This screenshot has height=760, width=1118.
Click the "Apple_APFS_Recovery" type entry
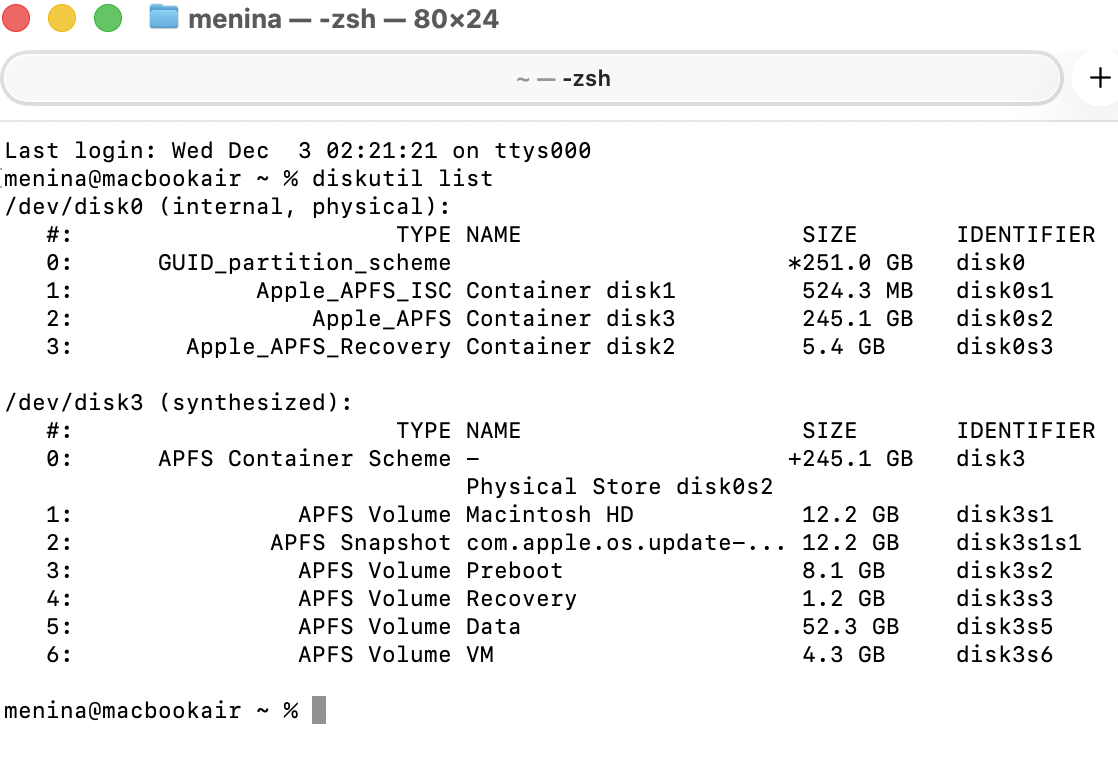tap(318, 347)
